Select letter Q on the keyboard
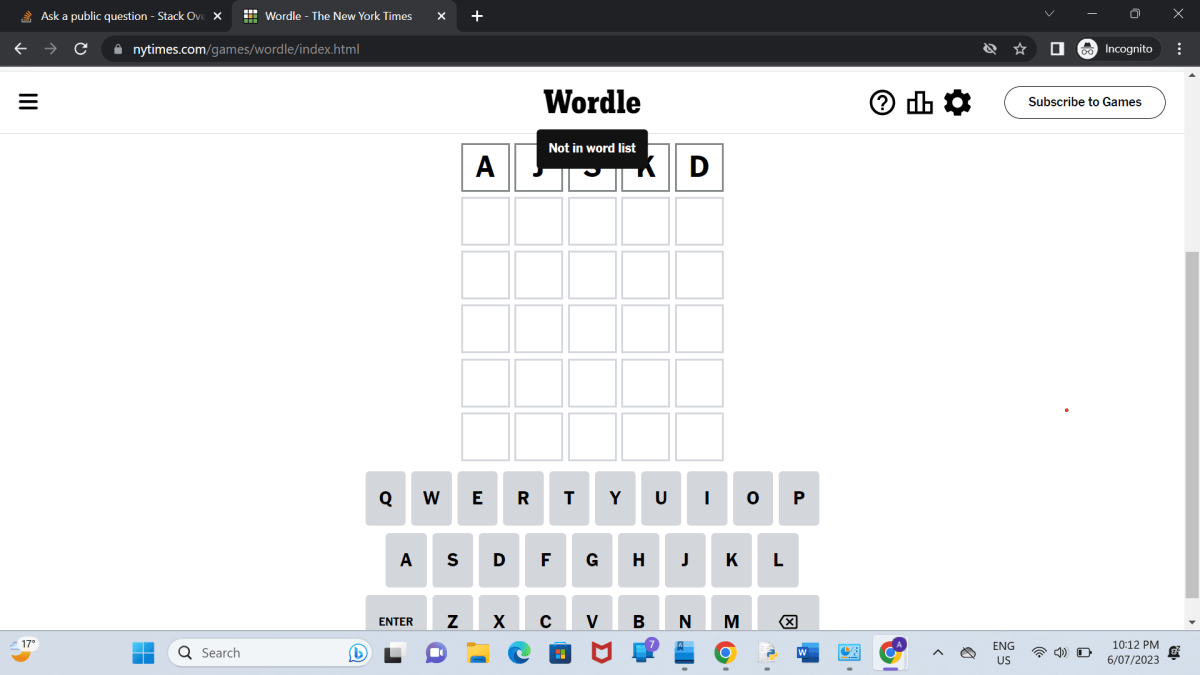 [385, 498]
